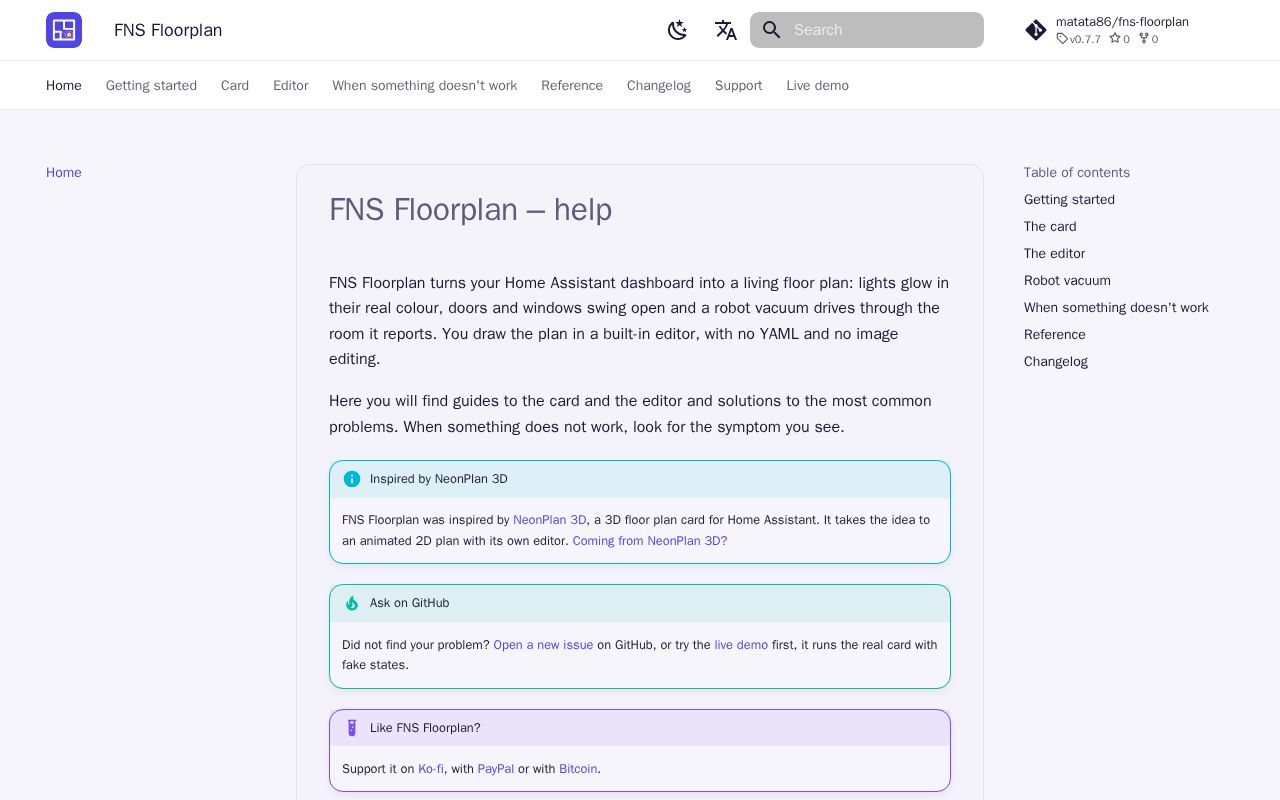Click the v0.7.7 version tag icon
Screen dimensions: 1280x800
(1062, 39)
